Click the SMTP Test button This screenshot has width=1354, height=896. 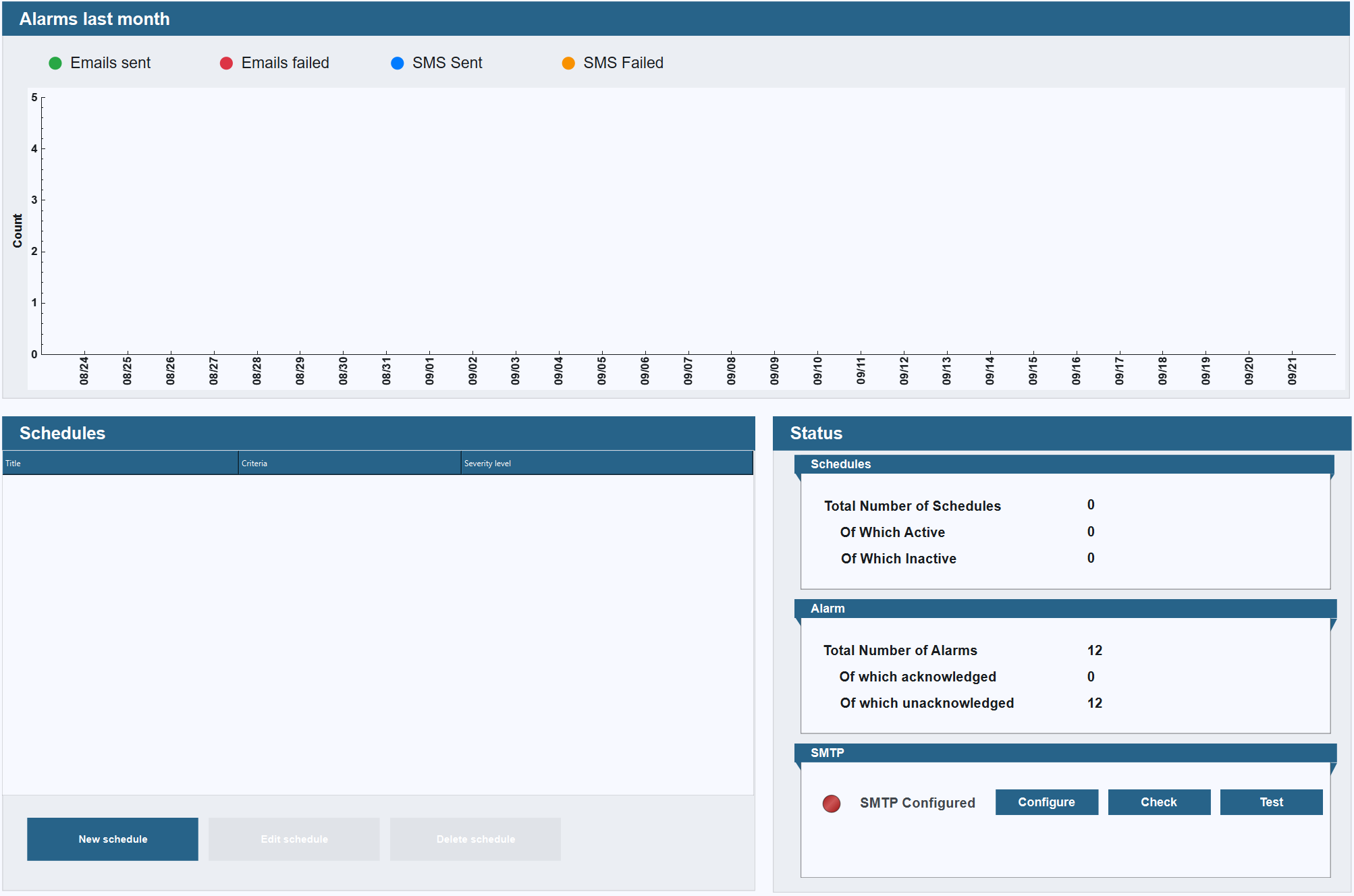tap(1271, 802)
